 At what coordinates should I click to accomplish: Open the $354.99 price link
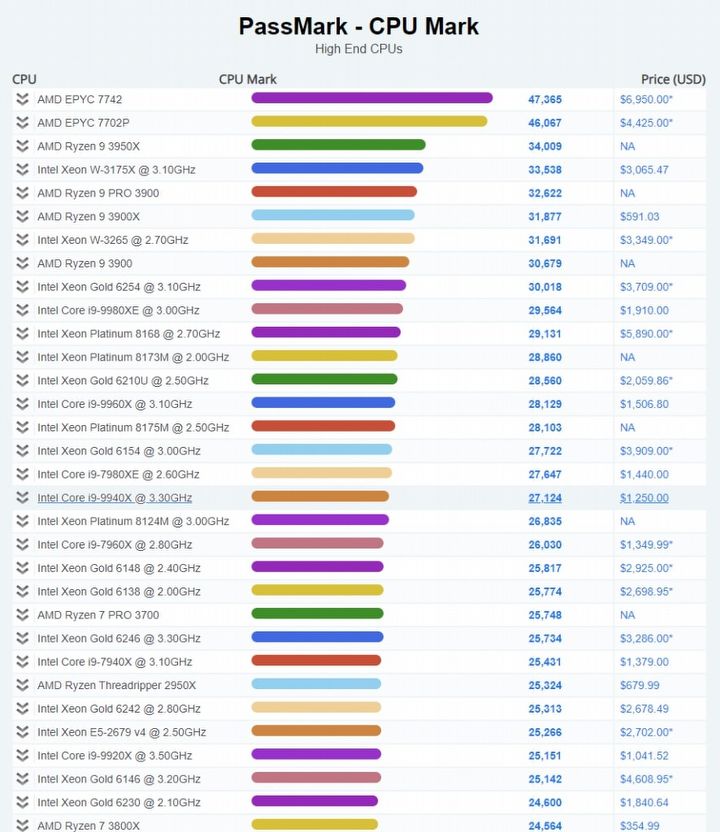639,826
